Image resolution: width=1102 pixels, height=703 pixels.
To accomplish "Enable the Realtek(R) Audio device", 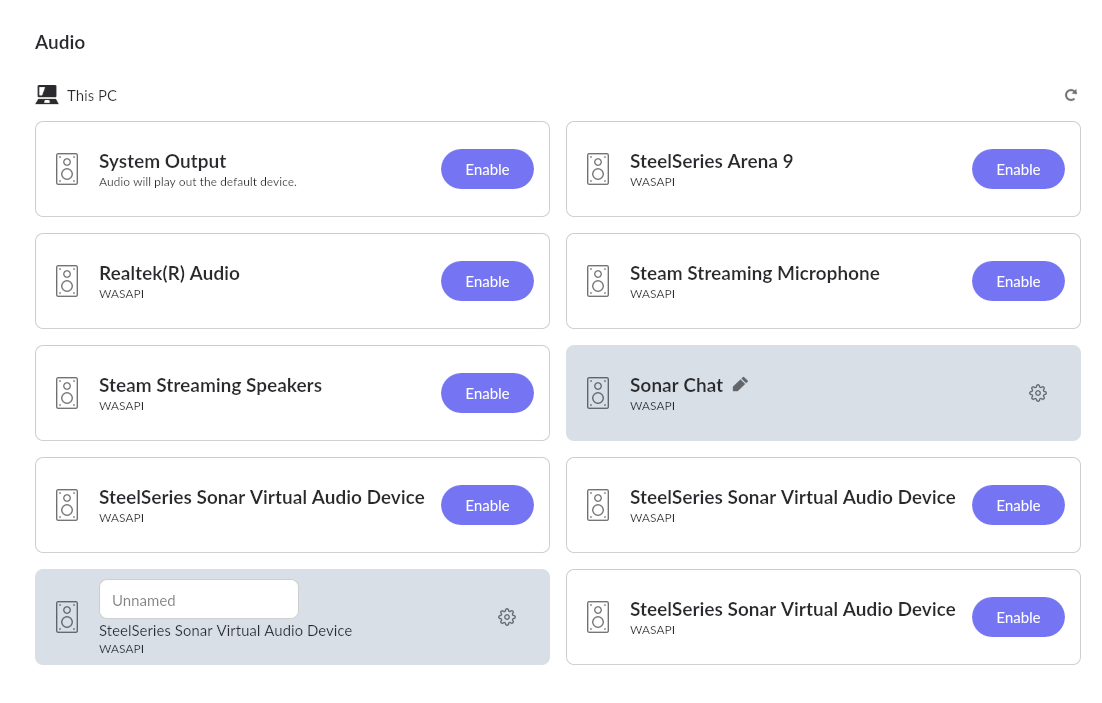I will [487, 281].
